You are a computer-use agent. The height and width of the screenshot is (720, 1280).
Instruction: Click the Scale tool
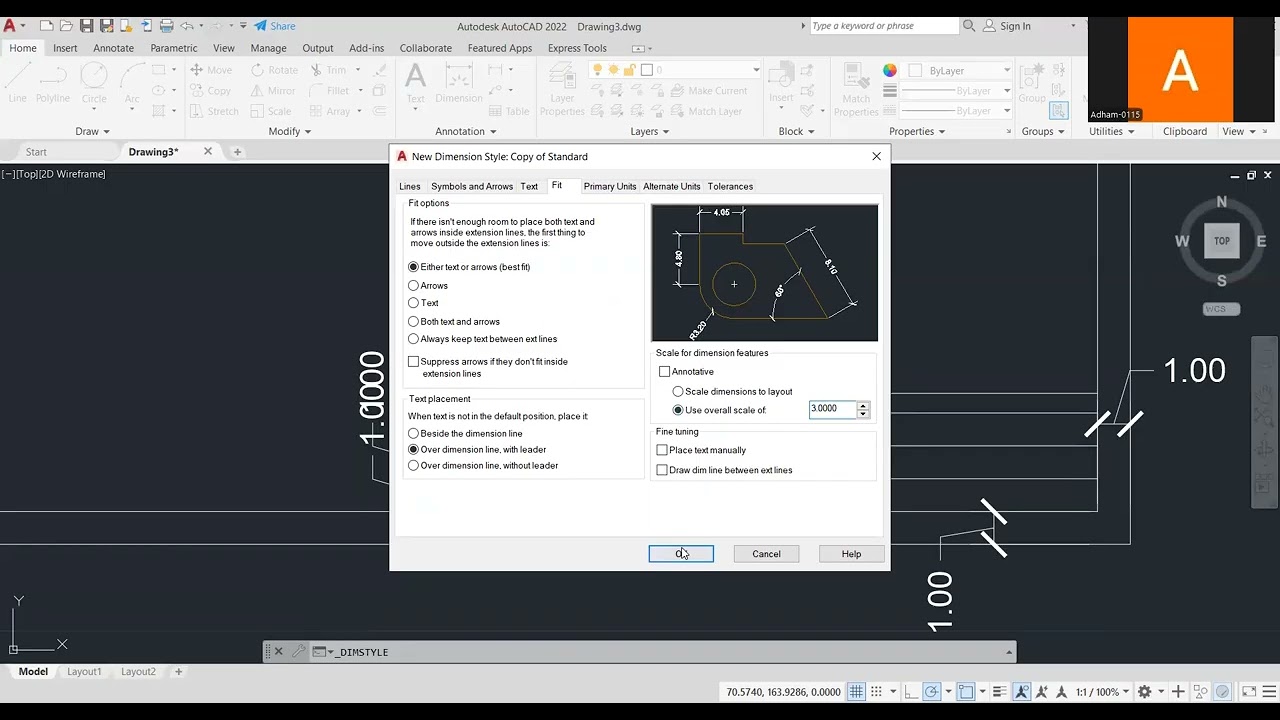(271, 111)
